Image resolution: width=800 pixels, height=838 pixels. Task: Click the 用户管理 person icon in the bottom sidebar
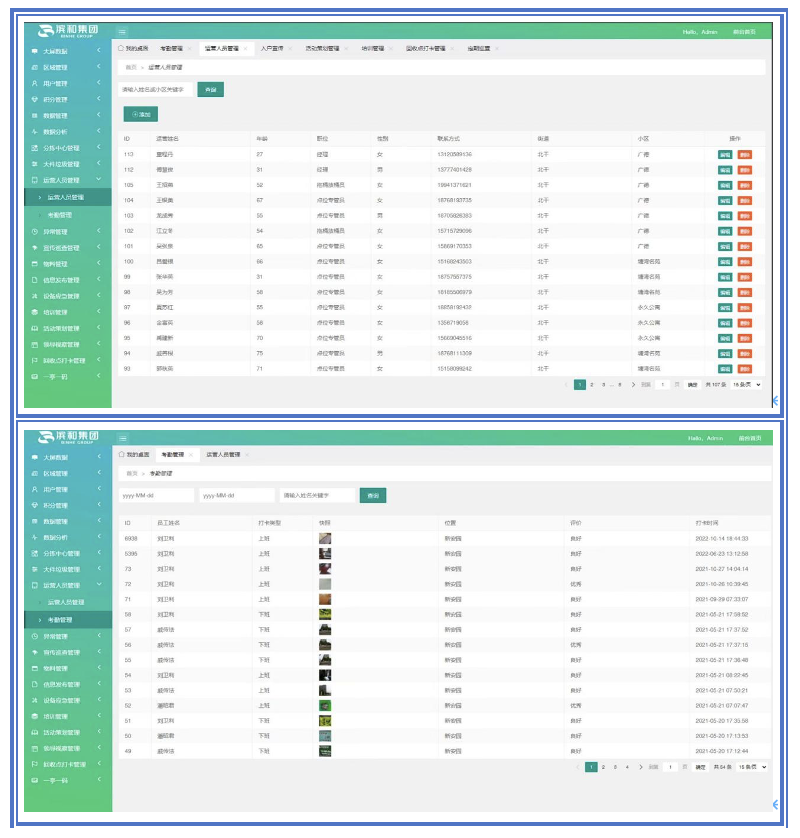tap(35, 490)
